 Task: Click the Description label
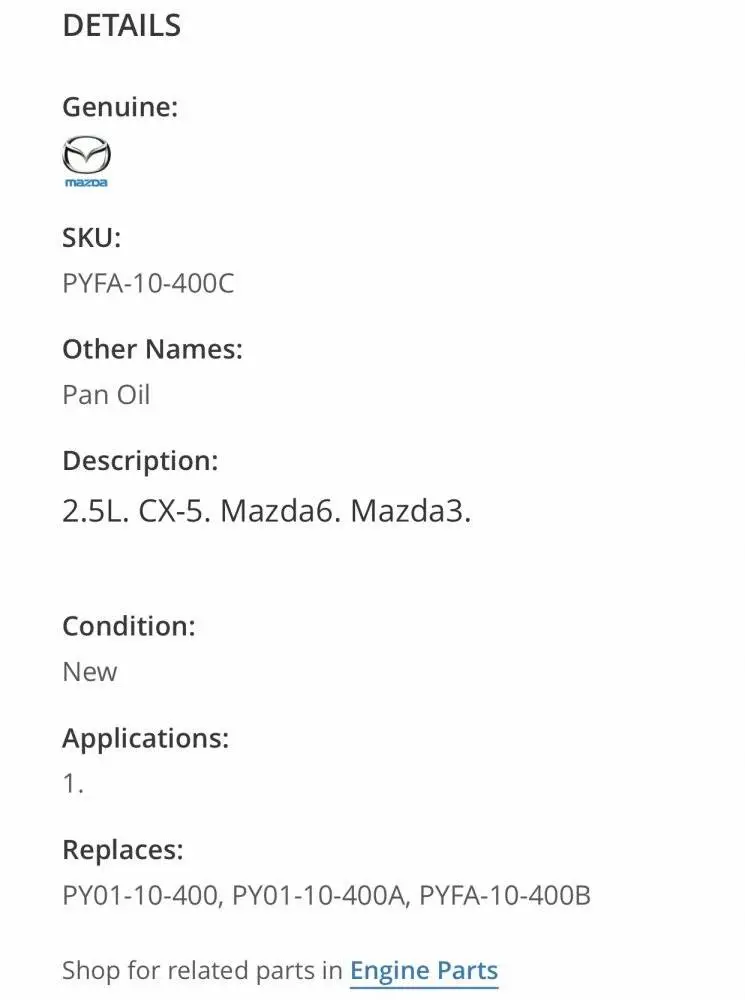(140, 461)
